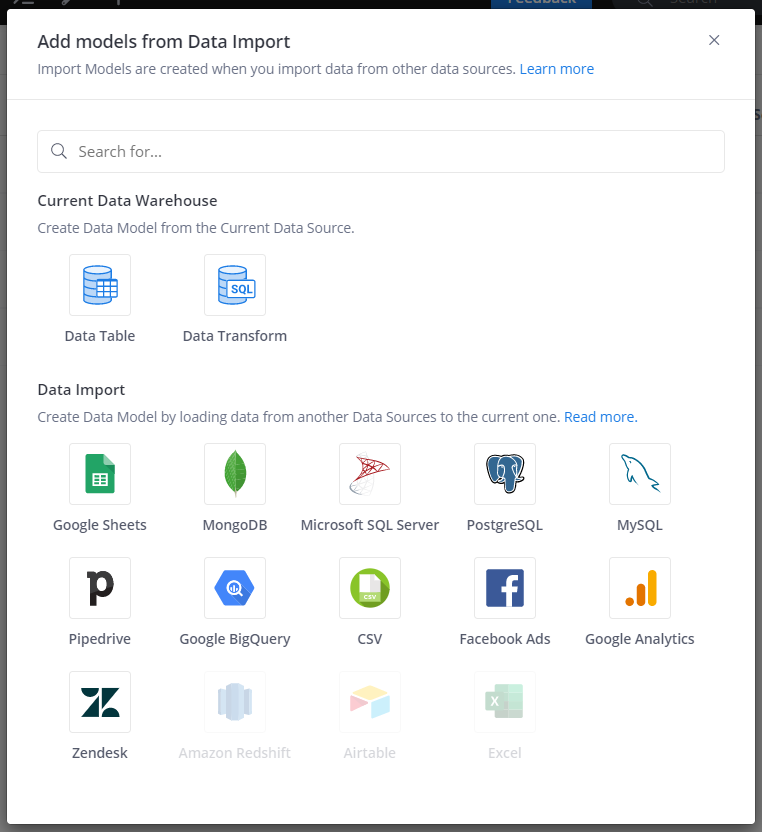762x832 pixels.
Task: Close the Add models dialog
Action: click(x=714, y=40)
